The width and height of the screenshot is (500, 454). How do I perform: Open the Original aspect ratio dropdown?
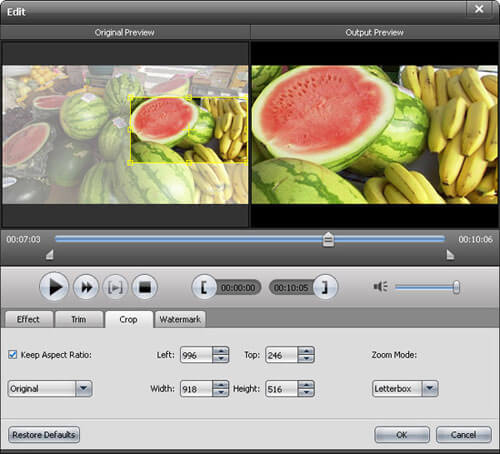[50, 389]
